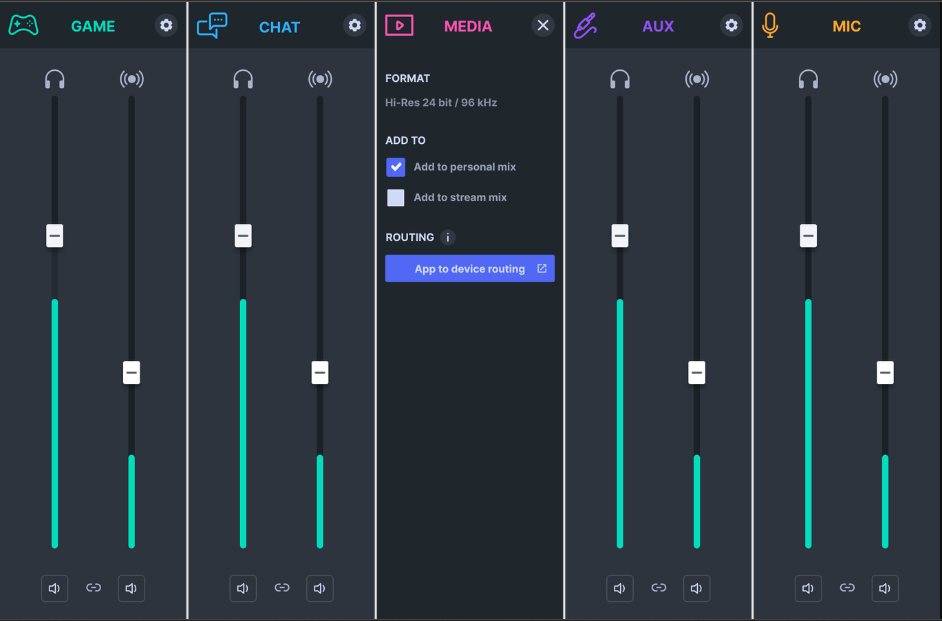Enable the Add to stream mix checkbox
The image size is (942, 621).
coord(395,197)
